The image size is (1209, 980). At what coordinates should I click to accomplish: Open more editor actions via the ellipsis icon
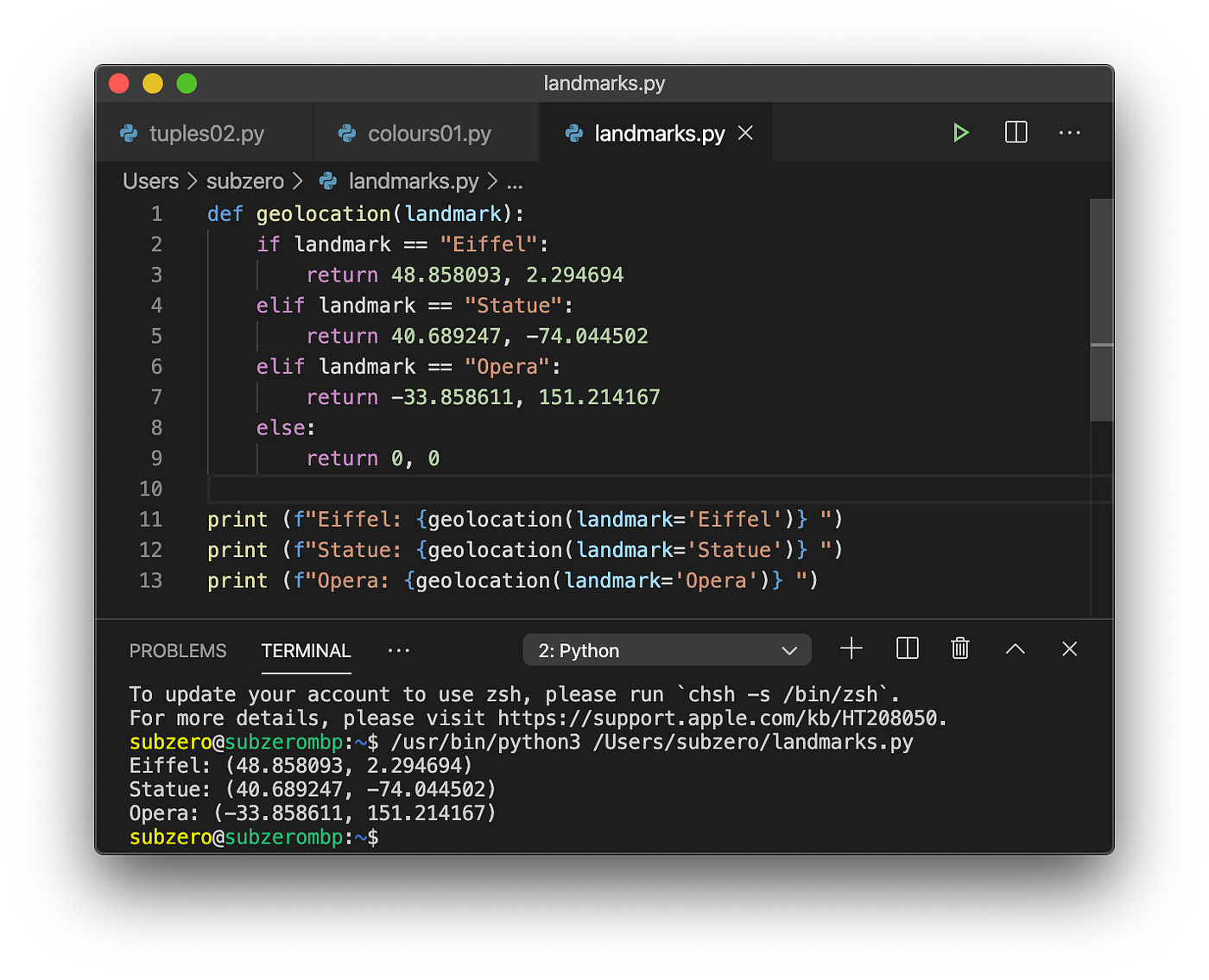click(1070, 133)
